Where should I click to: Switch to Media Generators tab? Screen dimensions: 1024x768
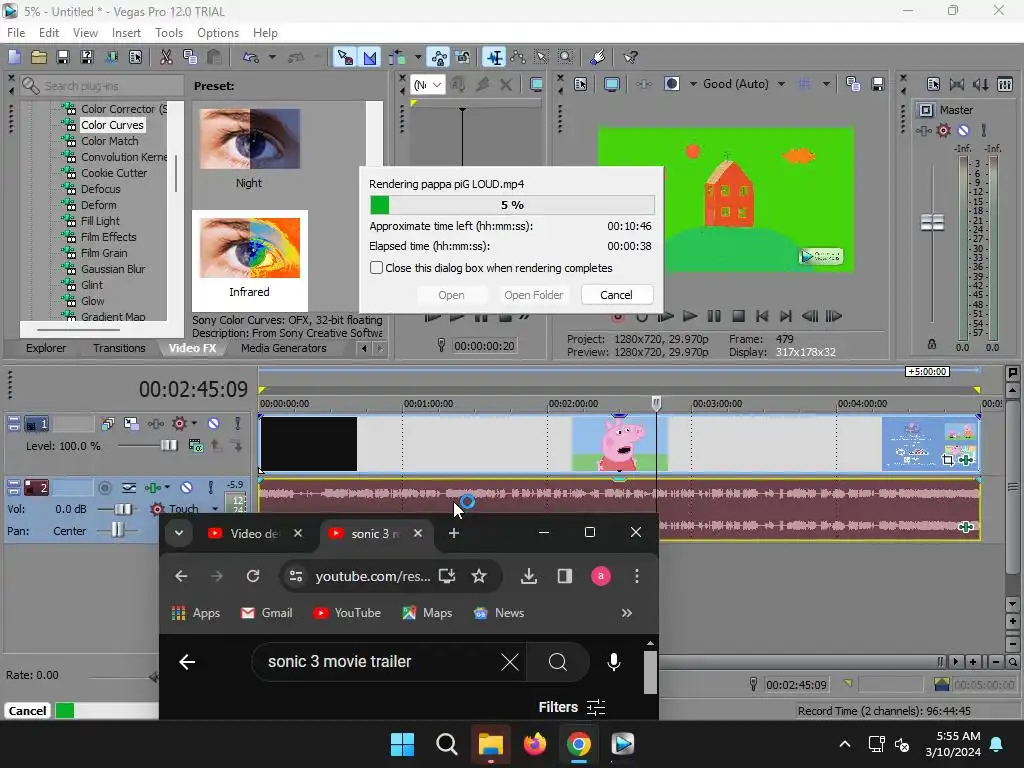[283, 348]
